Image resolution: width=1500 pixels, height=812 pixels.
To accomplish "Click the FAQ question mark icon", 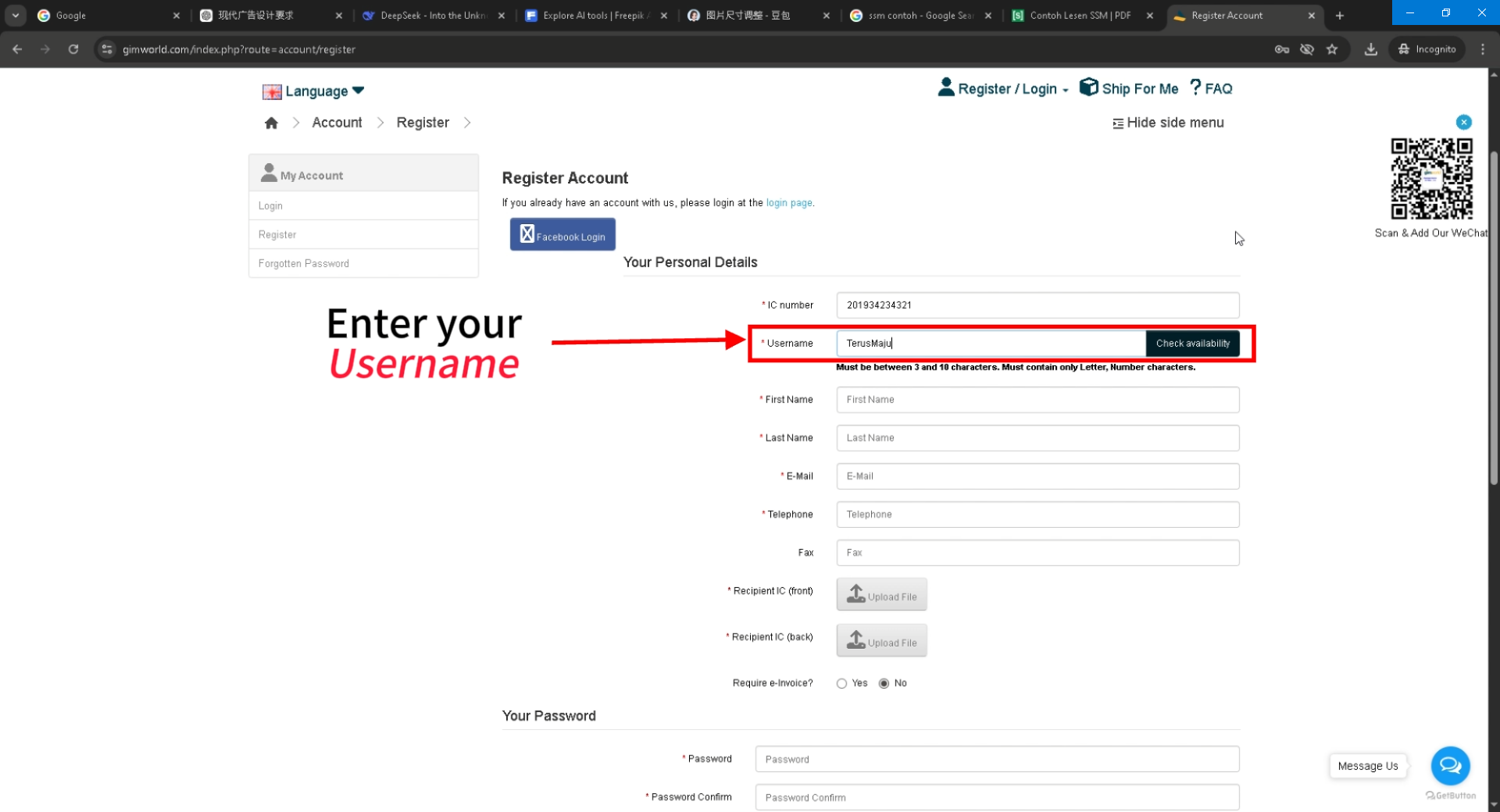I will [x=1195, y=87].
